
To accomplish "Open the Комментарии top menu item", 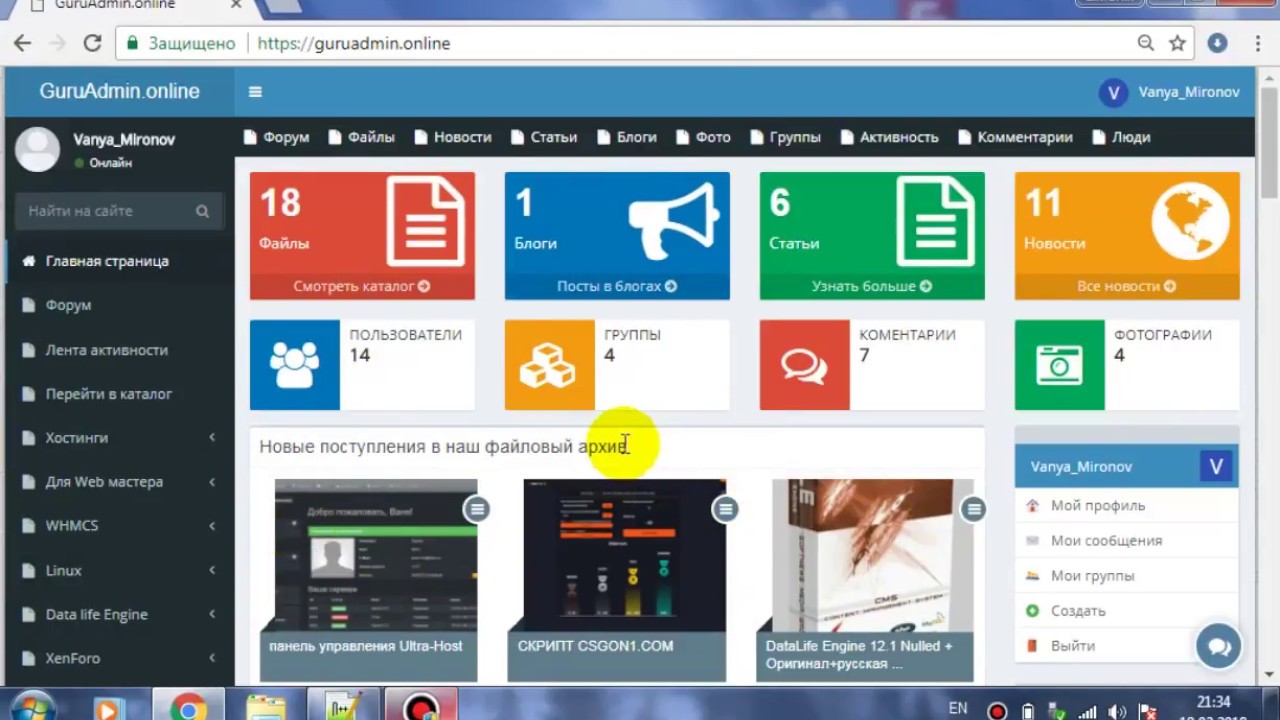I will pyautogui.click(x=1016, y=137).
